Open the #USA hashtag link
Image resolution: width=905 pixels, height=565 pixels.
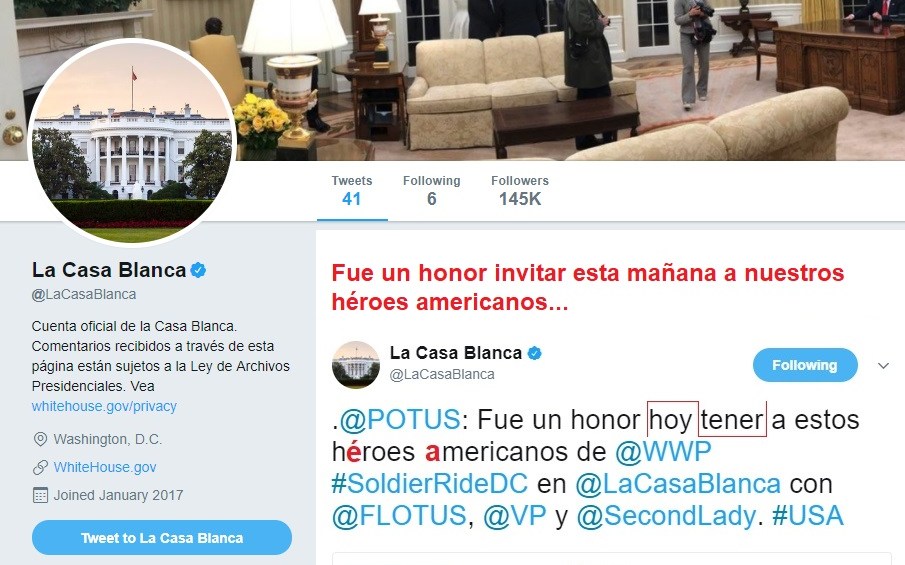point(808,516)
